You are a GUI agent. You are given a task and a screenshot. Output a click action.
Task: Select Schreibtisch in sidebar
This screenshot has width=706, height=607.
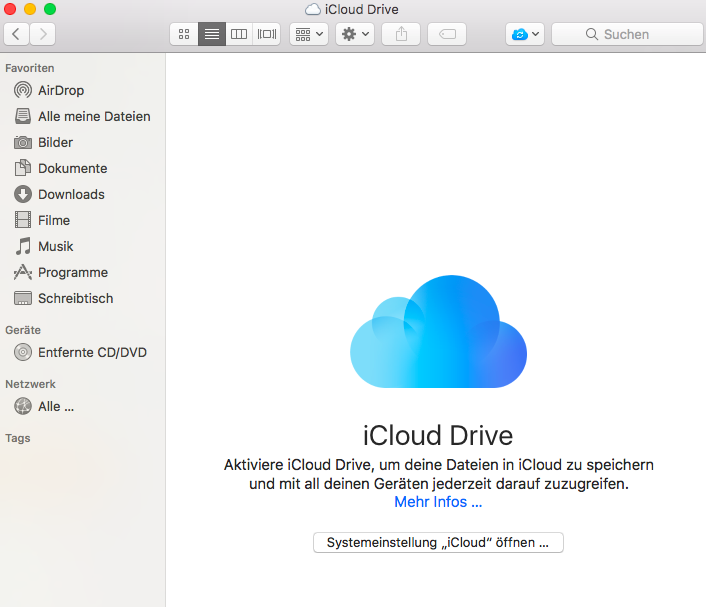75,298
